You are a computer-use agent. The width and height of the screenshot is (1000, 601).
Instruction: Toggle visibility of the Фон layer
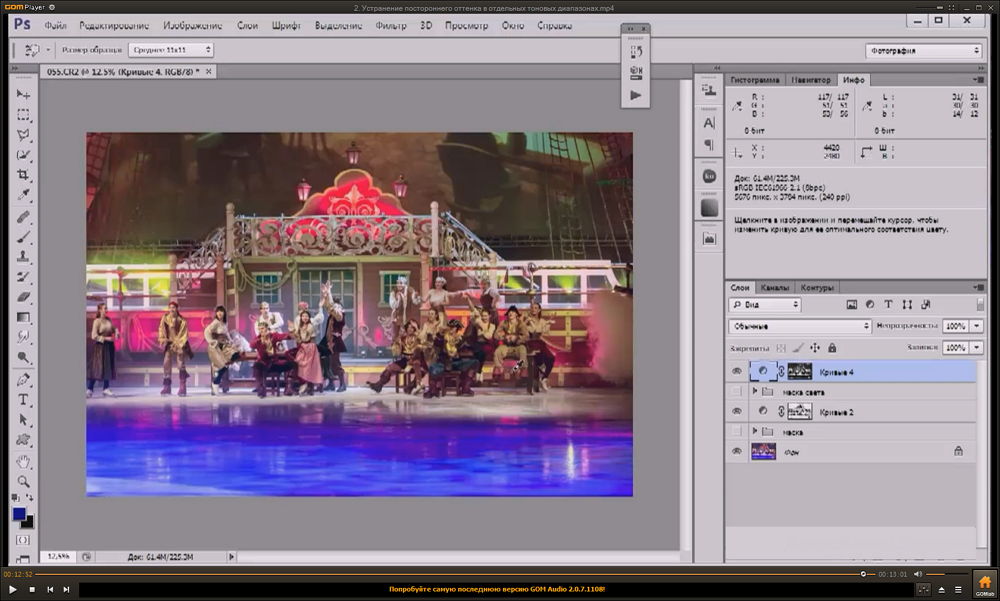pyautogui.click(x=737, y=452)
